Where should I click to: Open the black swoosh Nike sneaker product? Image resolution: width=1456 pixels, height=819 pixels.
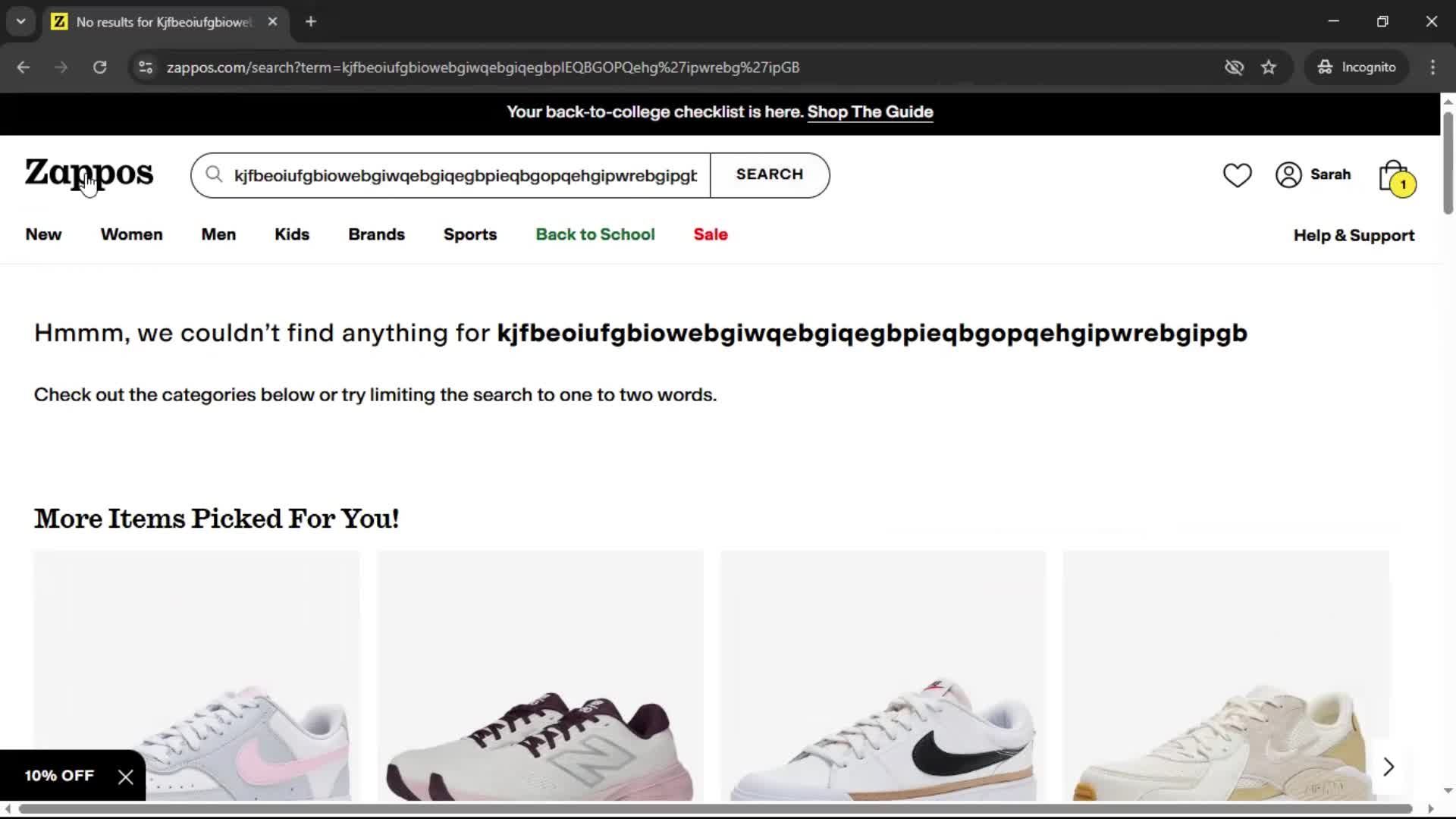pyautogui.click(x=883, y=676)
